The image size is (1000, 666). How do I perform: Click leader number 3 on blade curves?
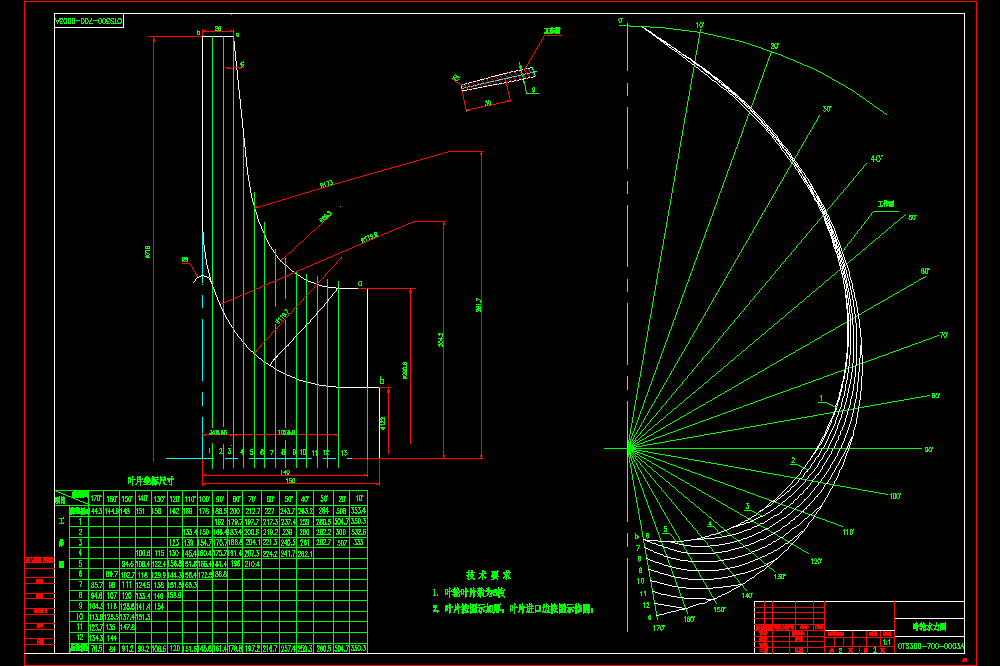click(747, 507)
